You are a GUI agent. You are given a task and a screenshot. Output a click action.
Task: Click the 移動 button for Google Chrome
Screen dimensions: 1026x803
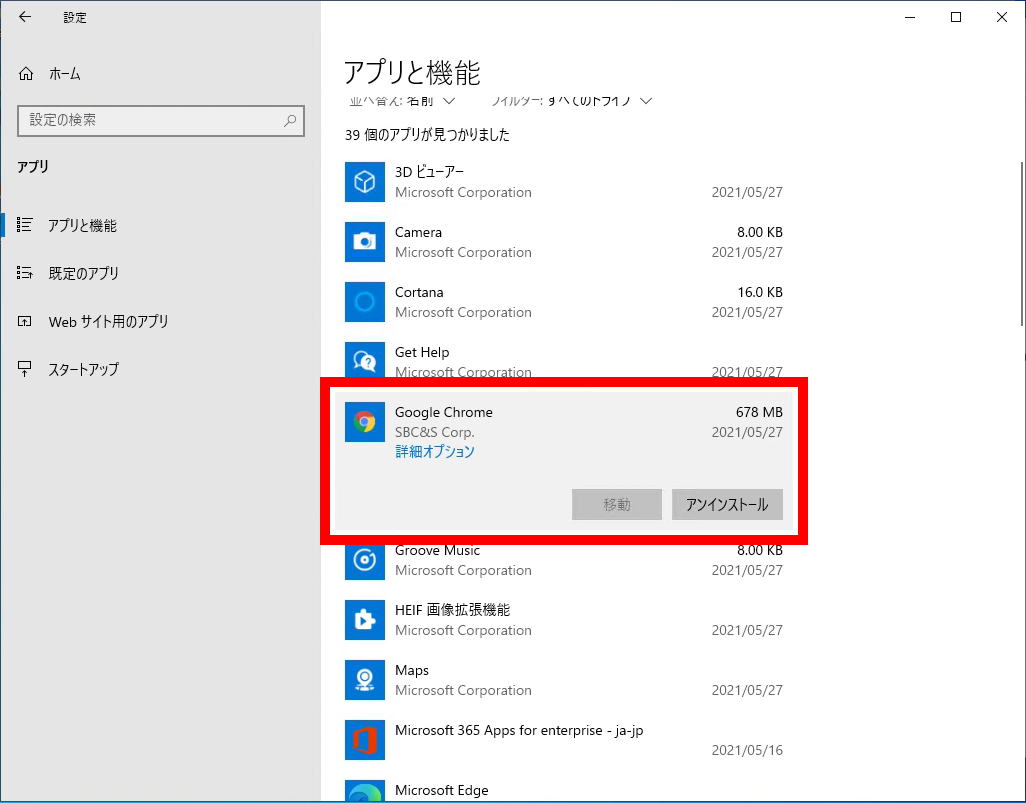tap(616, 505)
